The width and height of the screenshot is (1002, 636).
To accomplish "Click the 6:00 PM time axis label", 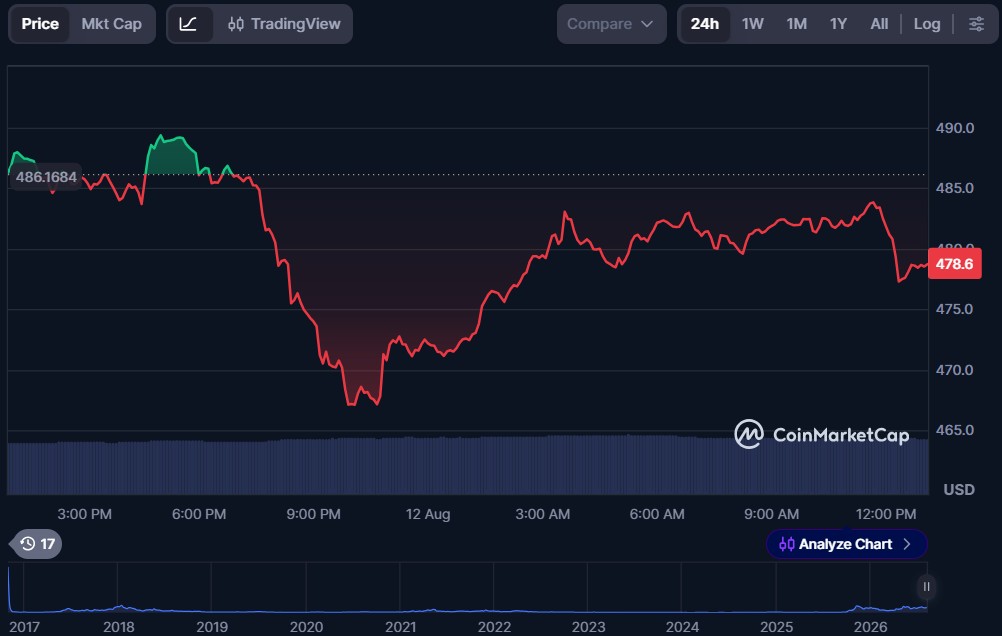I will pos(199,514).
